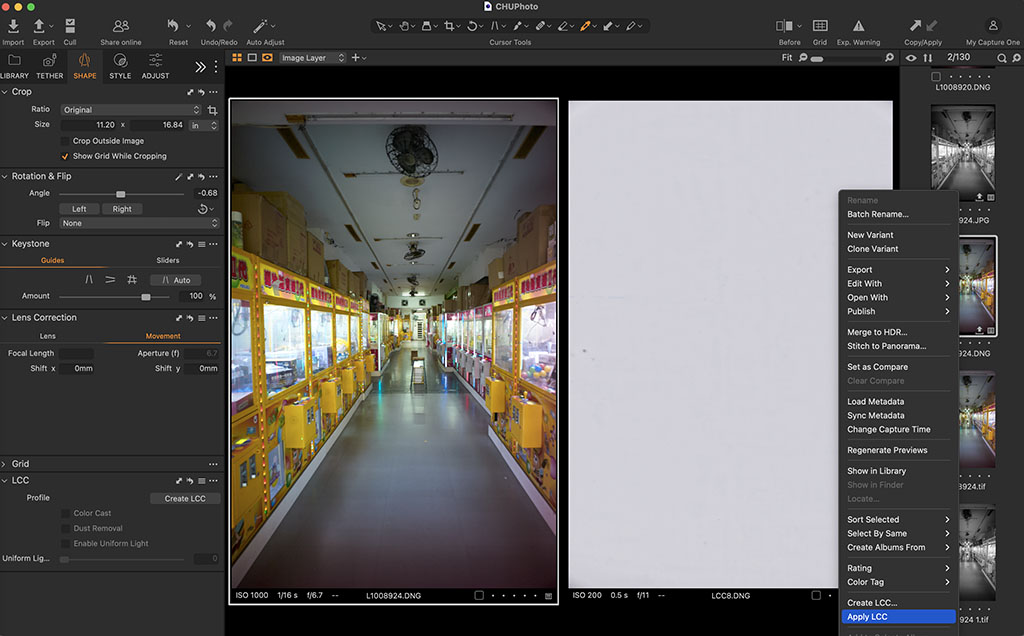Enable the Exposure Warning icon

coord(858,27)
